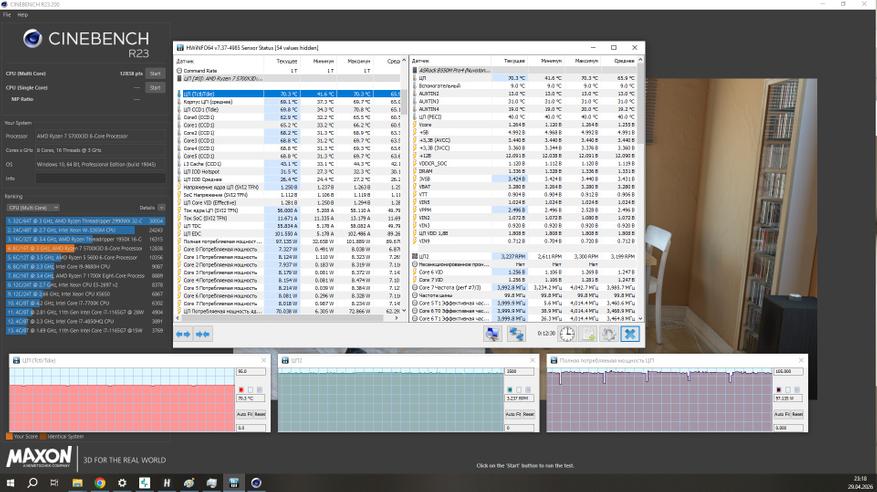
Task: Click the left panel horizontal scrollbar
Action: coord(280,318)
